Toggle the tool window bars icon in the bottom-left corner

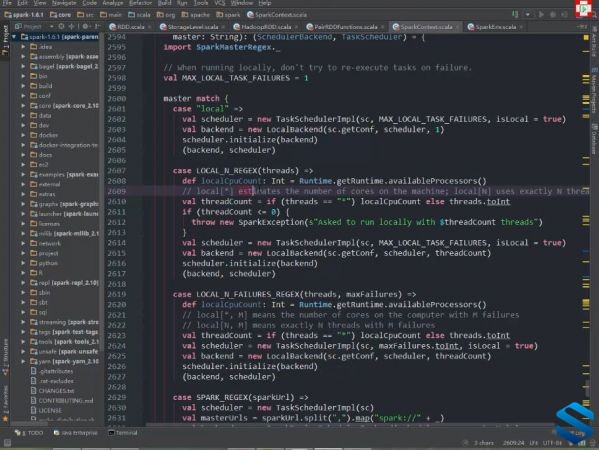tap(7, 443)
